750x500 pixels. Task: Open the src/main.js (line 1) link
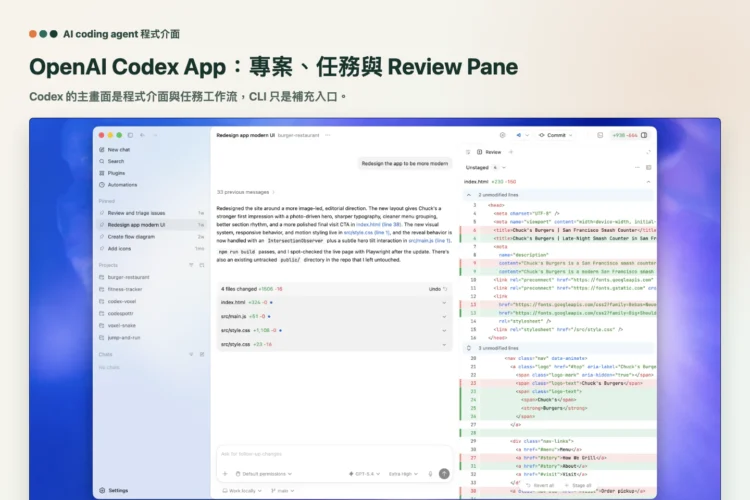pos(429,241)
